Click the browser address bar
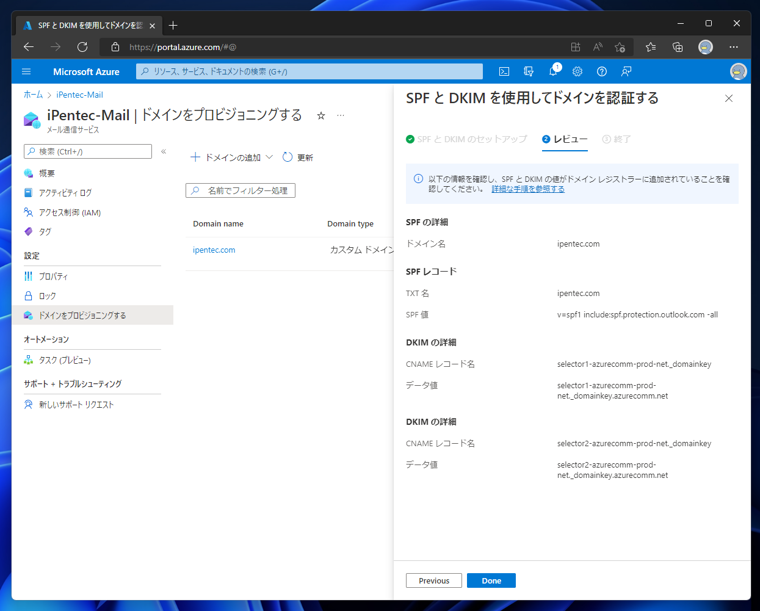The image size is (760, 611). click(x=334, y=47)
